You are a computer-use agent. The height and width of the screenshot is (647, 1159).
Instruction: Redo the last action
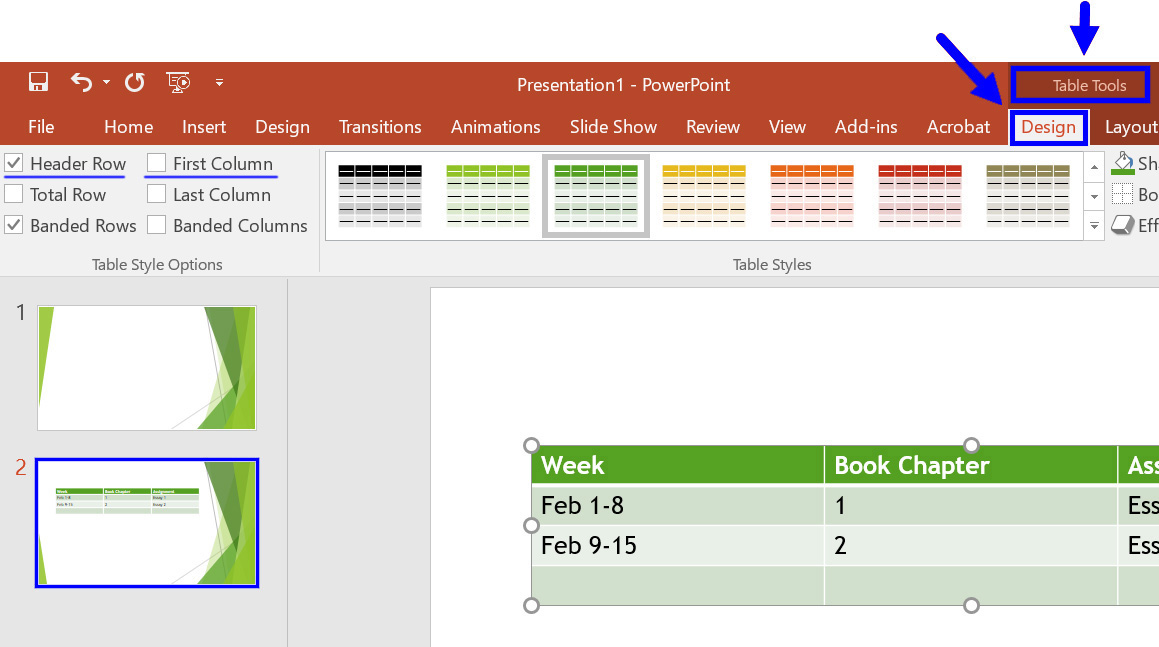pyautogui.click(x=133, y=83)
